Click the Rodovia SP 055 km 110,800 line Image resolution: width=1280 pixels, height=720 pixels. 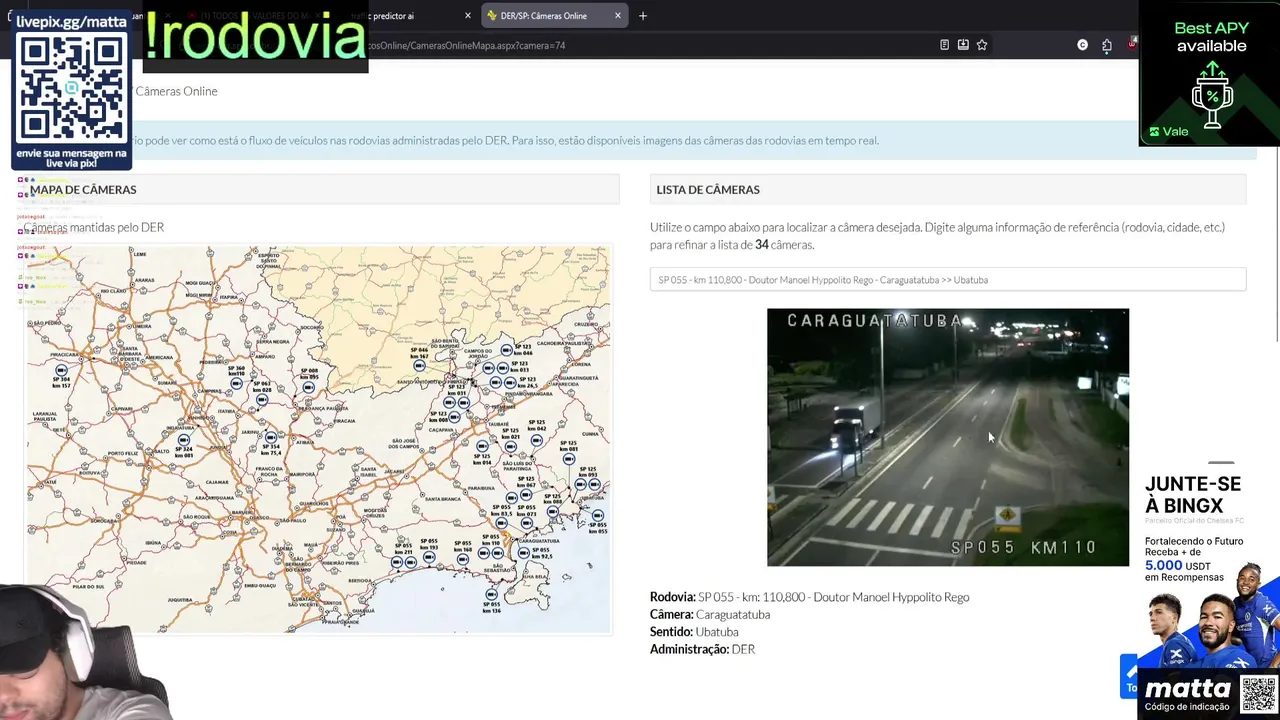[x=809, y=597]
